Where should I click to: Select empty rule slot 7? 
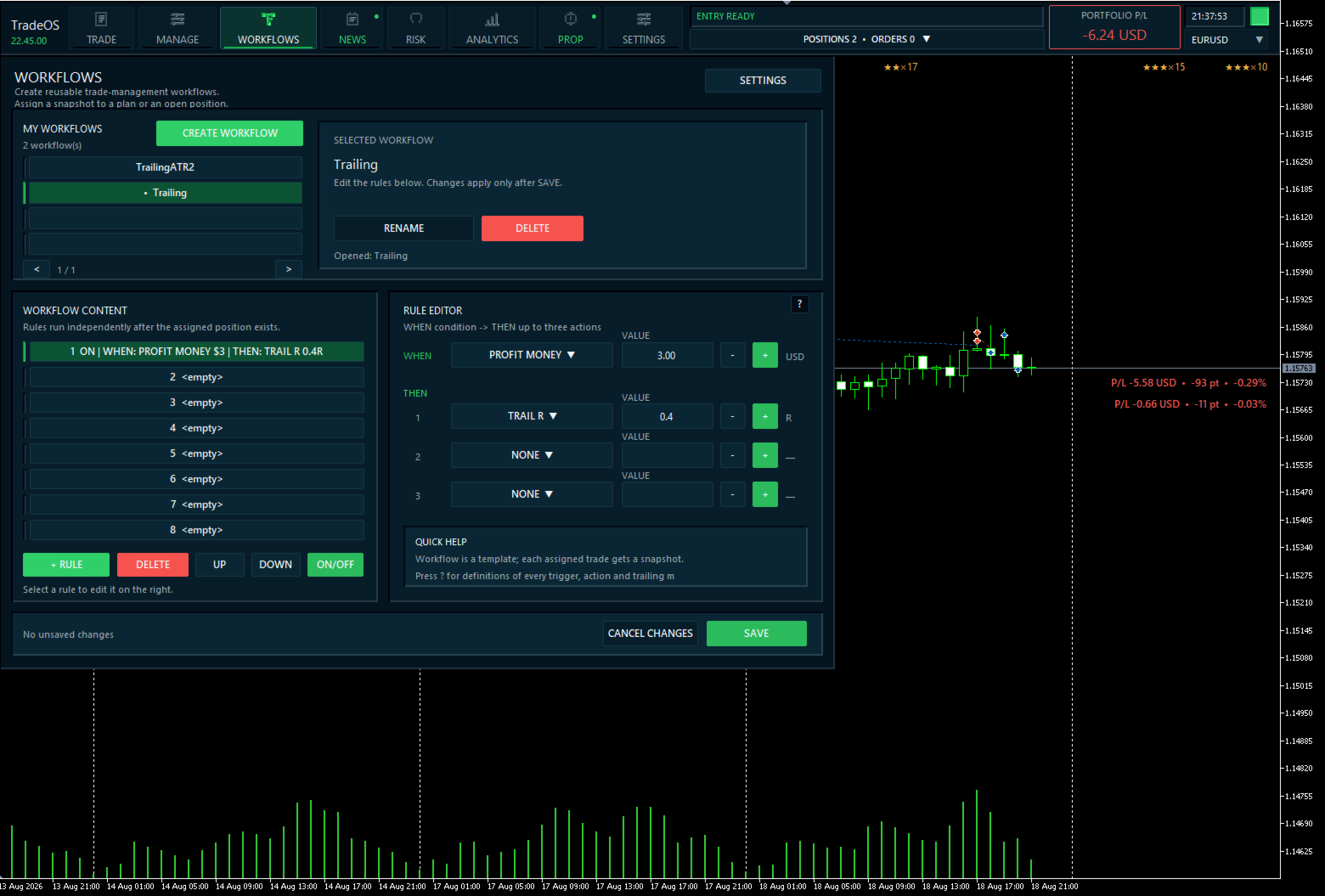coord(196,504)
